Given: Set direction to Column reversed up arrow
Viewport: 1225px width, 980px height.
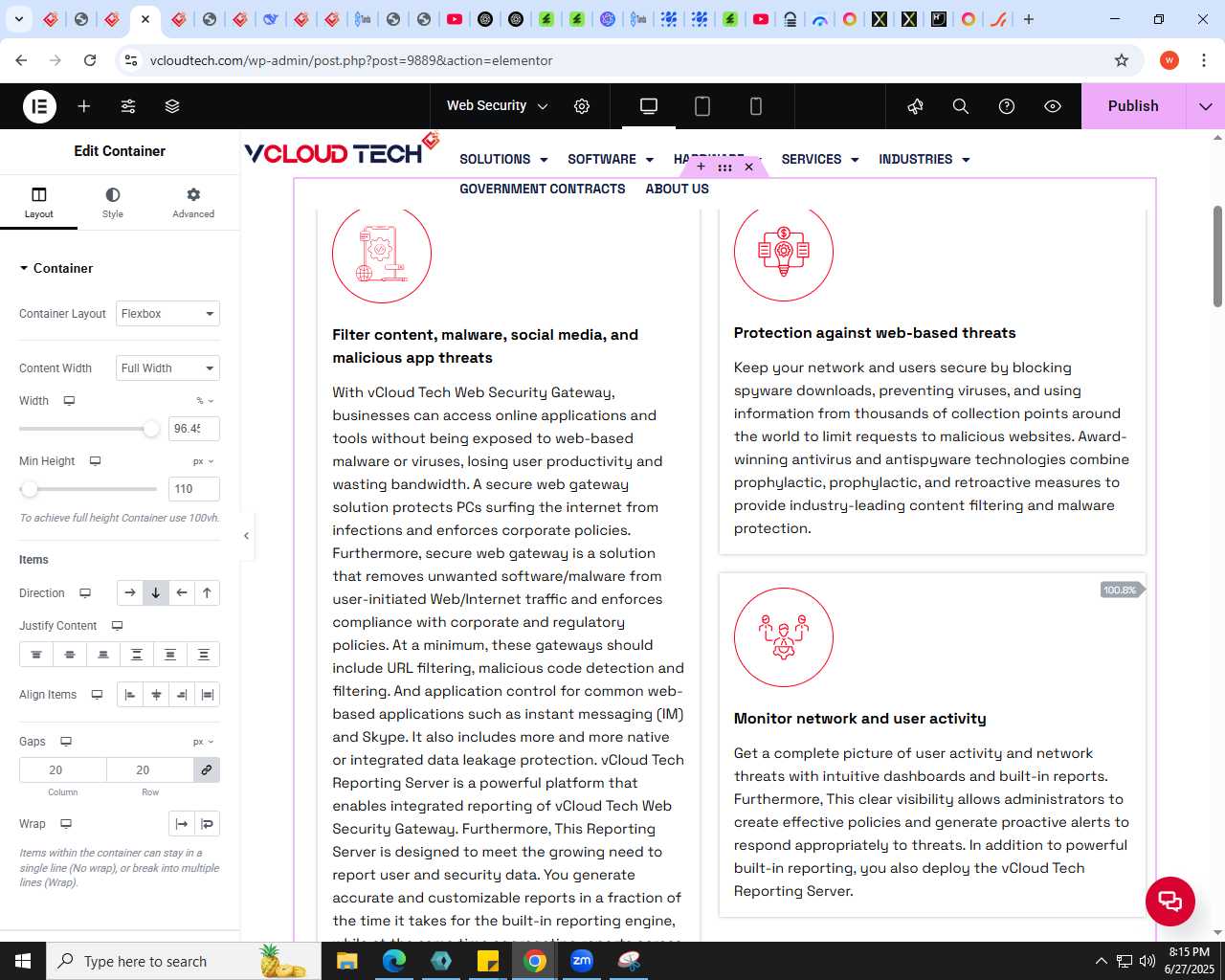Looking at the screenshot, I should pos(207,593).
